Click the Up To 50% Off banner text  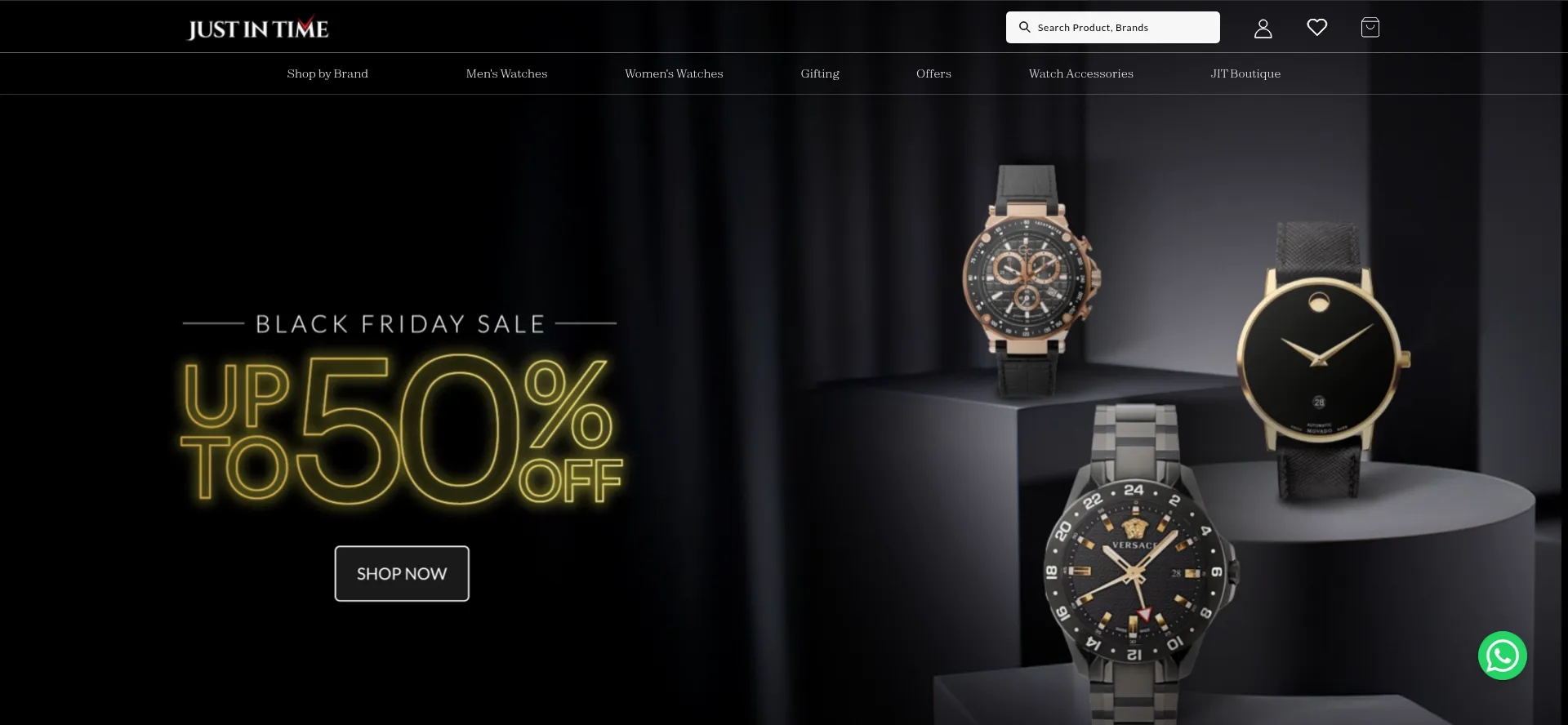401,429
